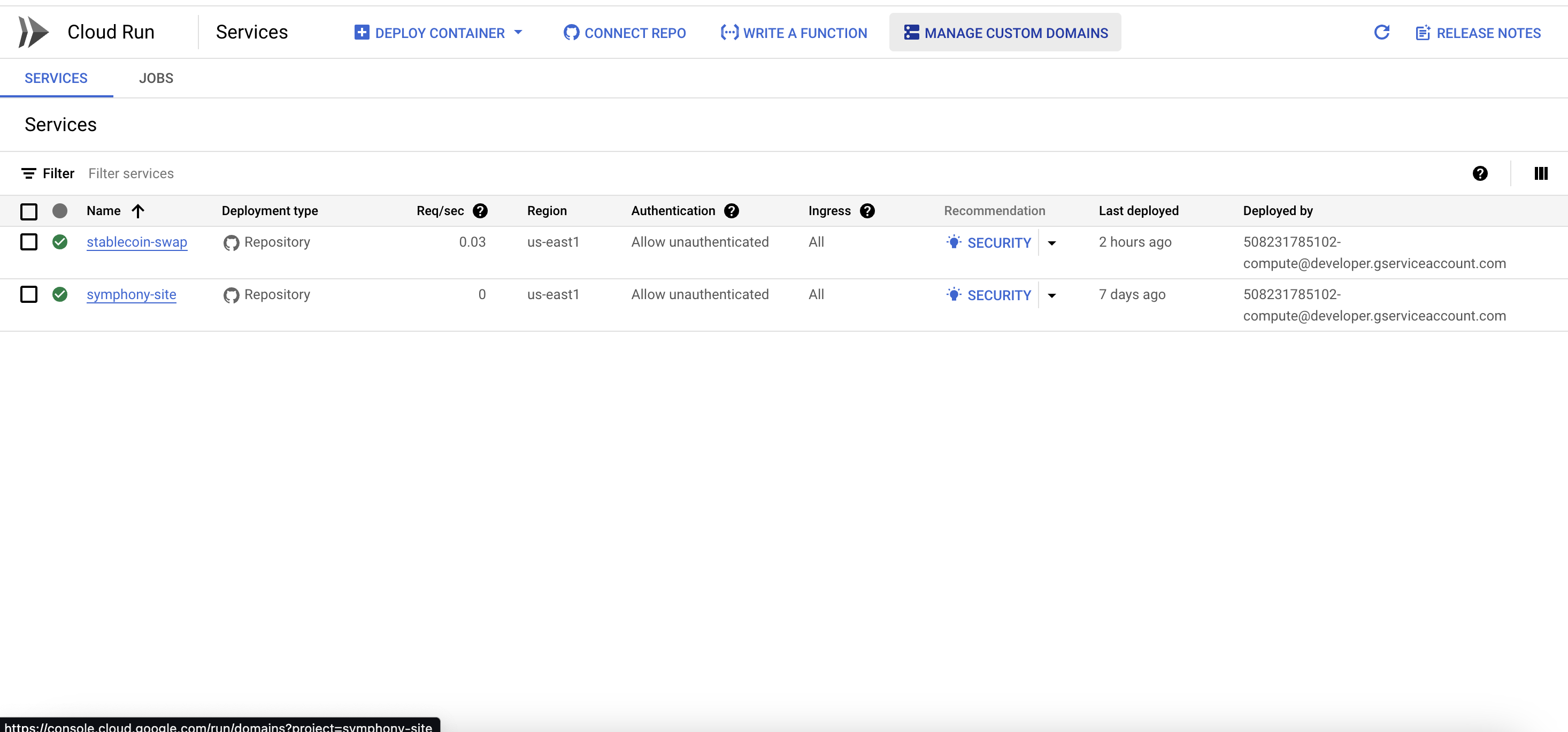Image resolution: width=1568 pixels, height=732 pixels.
Task: Check the stablecoin-swap row checkbox
Action: pos(28,242)
